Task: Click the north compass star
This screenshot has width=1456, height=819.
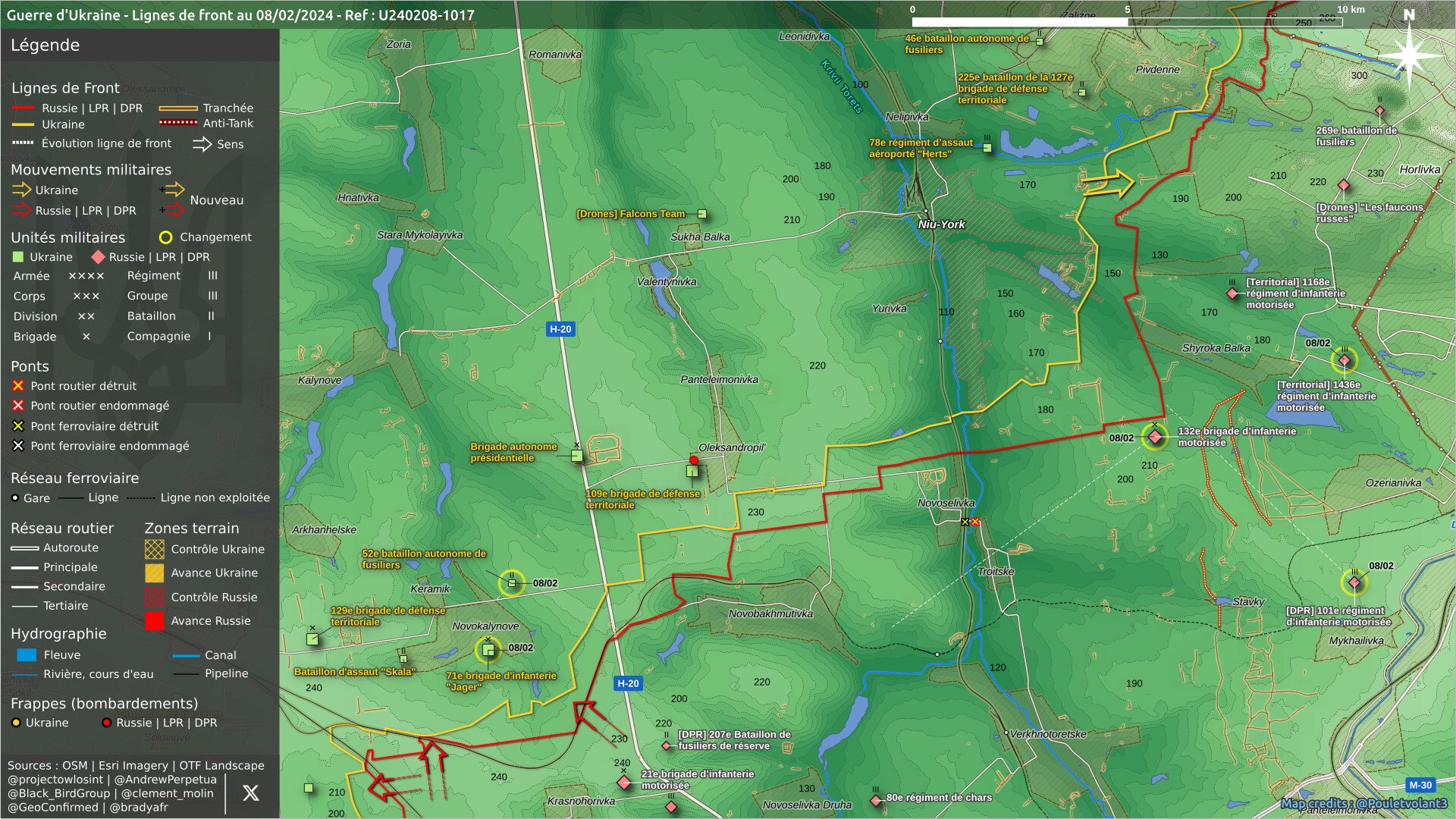Action: coord(1409,55)
